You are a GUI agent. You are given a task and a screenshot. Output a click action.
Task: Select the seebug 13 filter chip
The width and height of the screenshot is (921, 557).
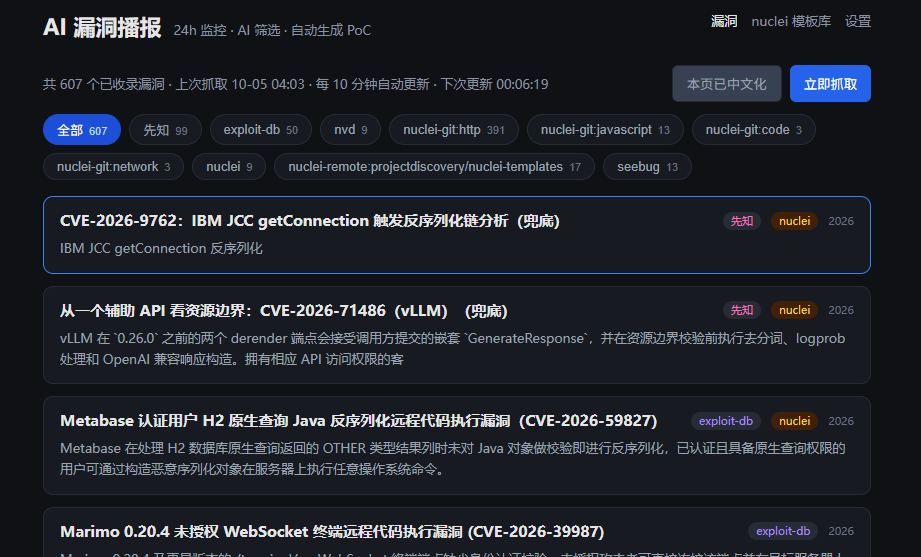coord(647,167)
